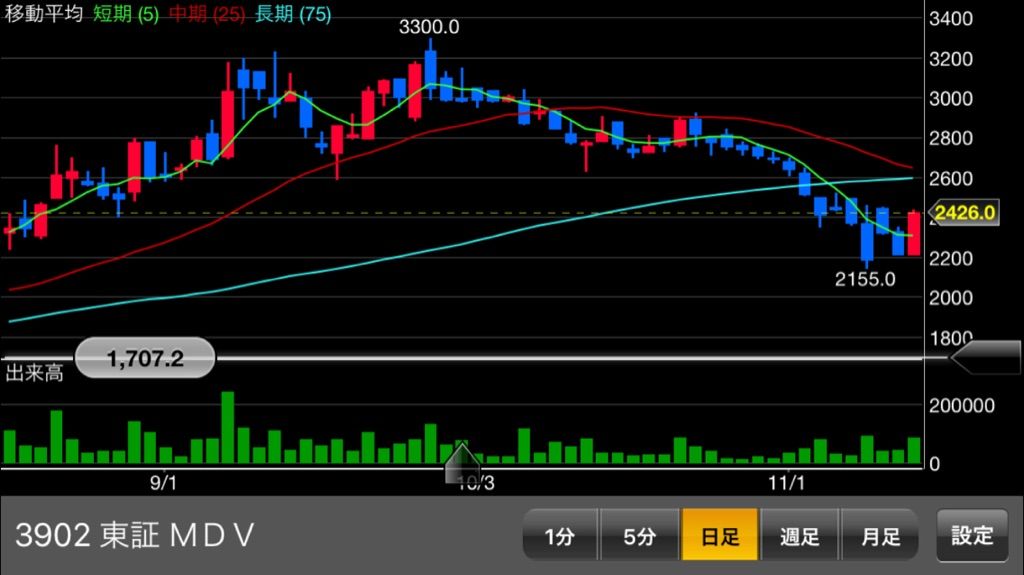Click the price line arrow marker at right
This screenshot has height=575, width=1024.
pyautogui.click(x=985, y=357)
